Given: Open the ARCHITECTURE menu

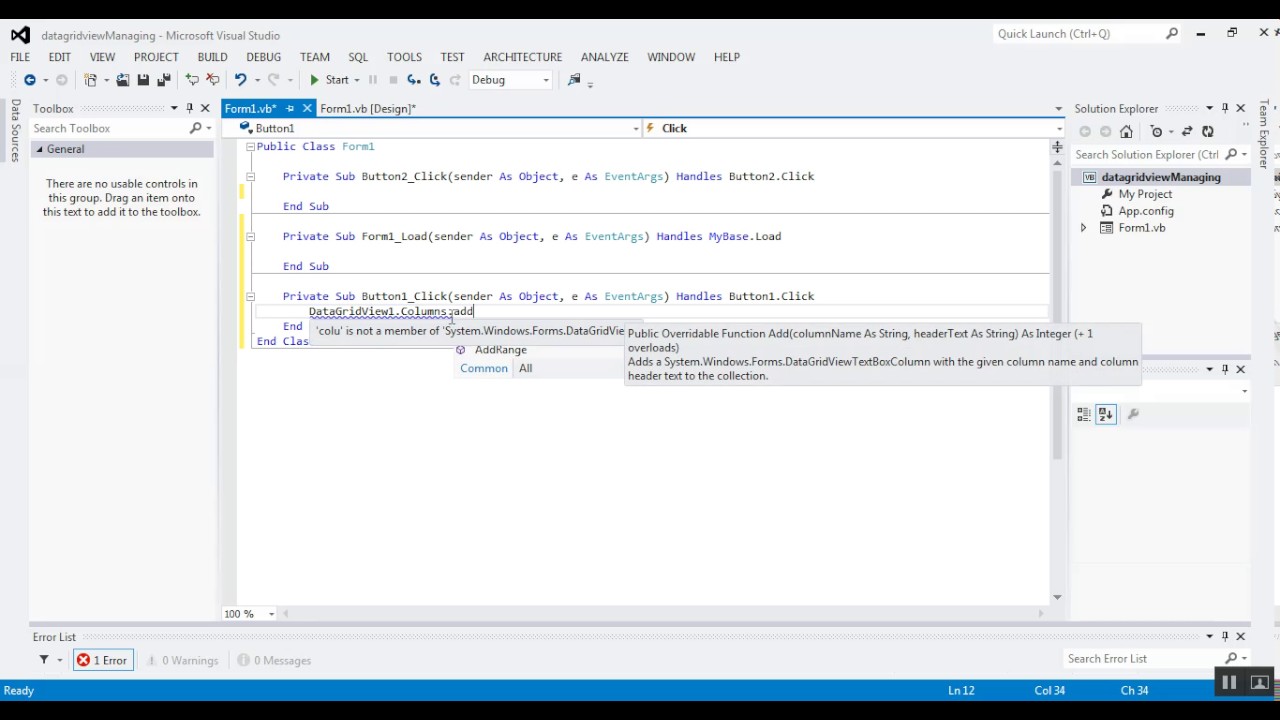Looking at the screenshot, I should [523, 57].
